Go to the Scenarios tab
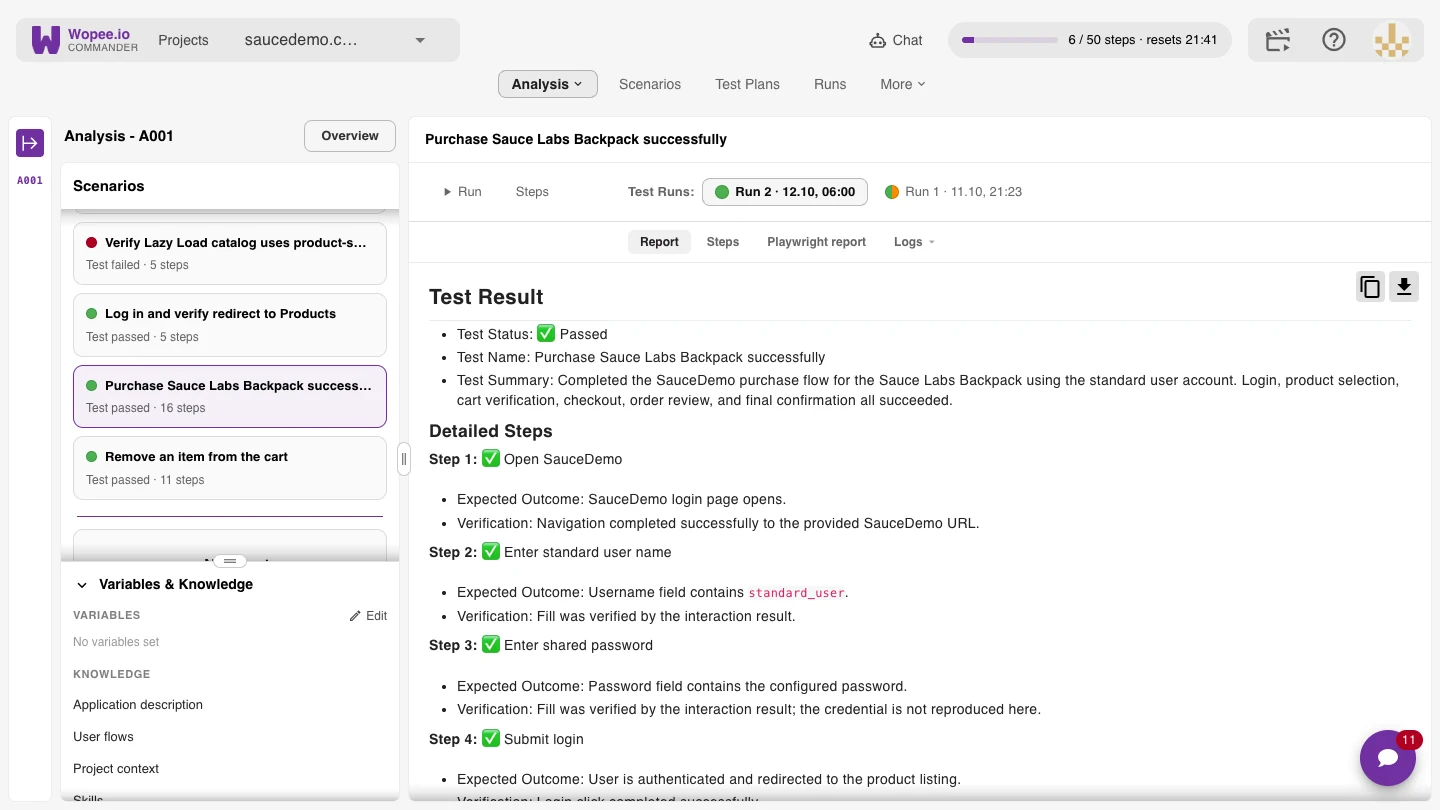Image resolution: width=1440 pixels, height=810 pixels. [x=650, y=84]
